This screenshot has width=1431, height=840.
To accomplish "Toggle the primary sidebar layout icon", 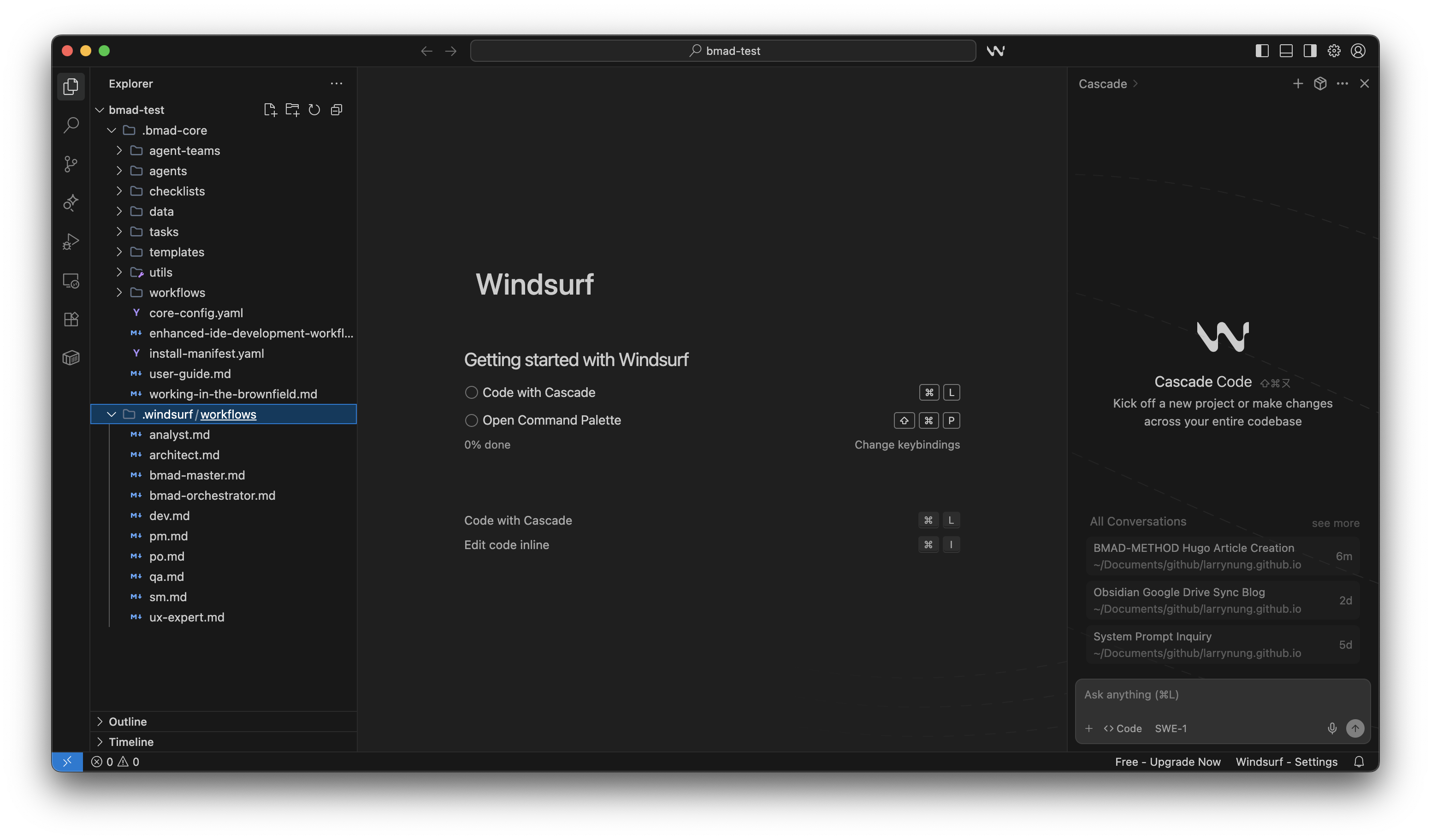I will (x=1262, y=51).
